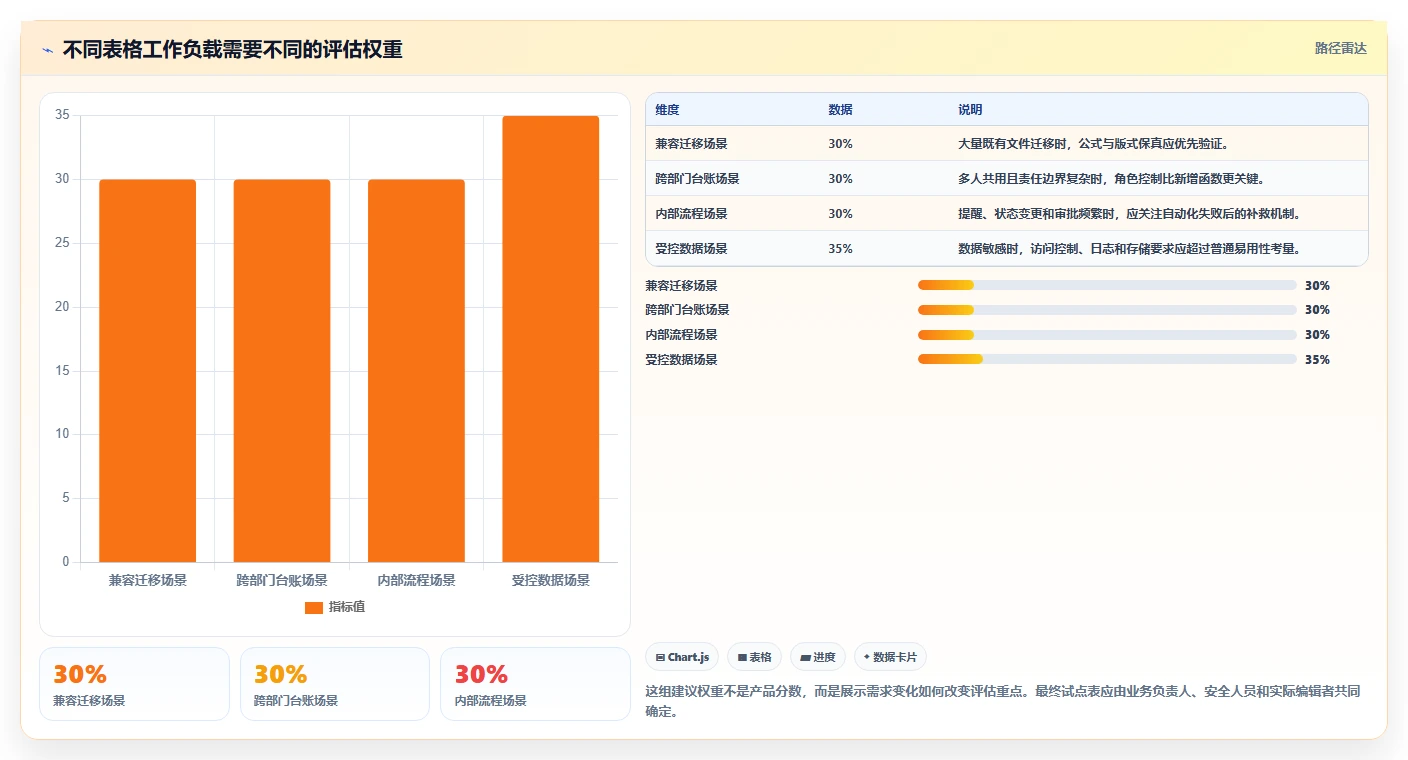1408x760 pixels.
Task: Click the icon inside 进度 chip
Action: (x=805, y=658)
